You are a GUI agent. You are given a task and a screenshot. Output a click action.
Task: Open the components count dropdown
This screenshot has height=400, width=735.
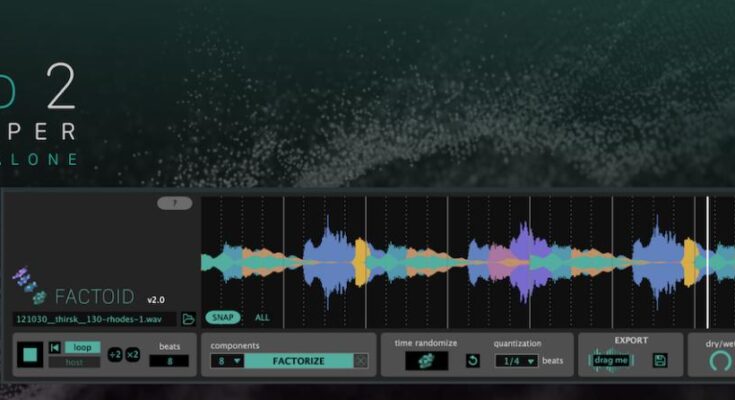coord(227,361)
